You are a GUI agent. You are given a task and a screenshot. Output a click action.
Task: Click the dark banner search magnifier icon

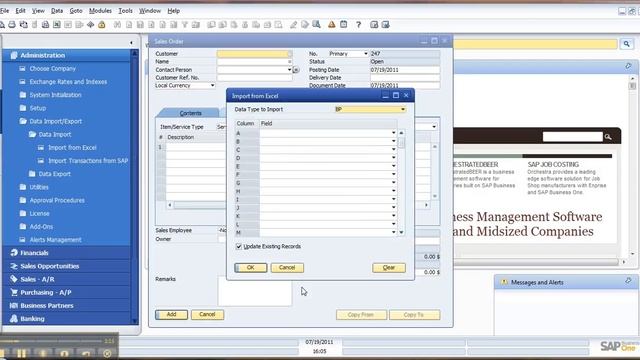[608, 137]
